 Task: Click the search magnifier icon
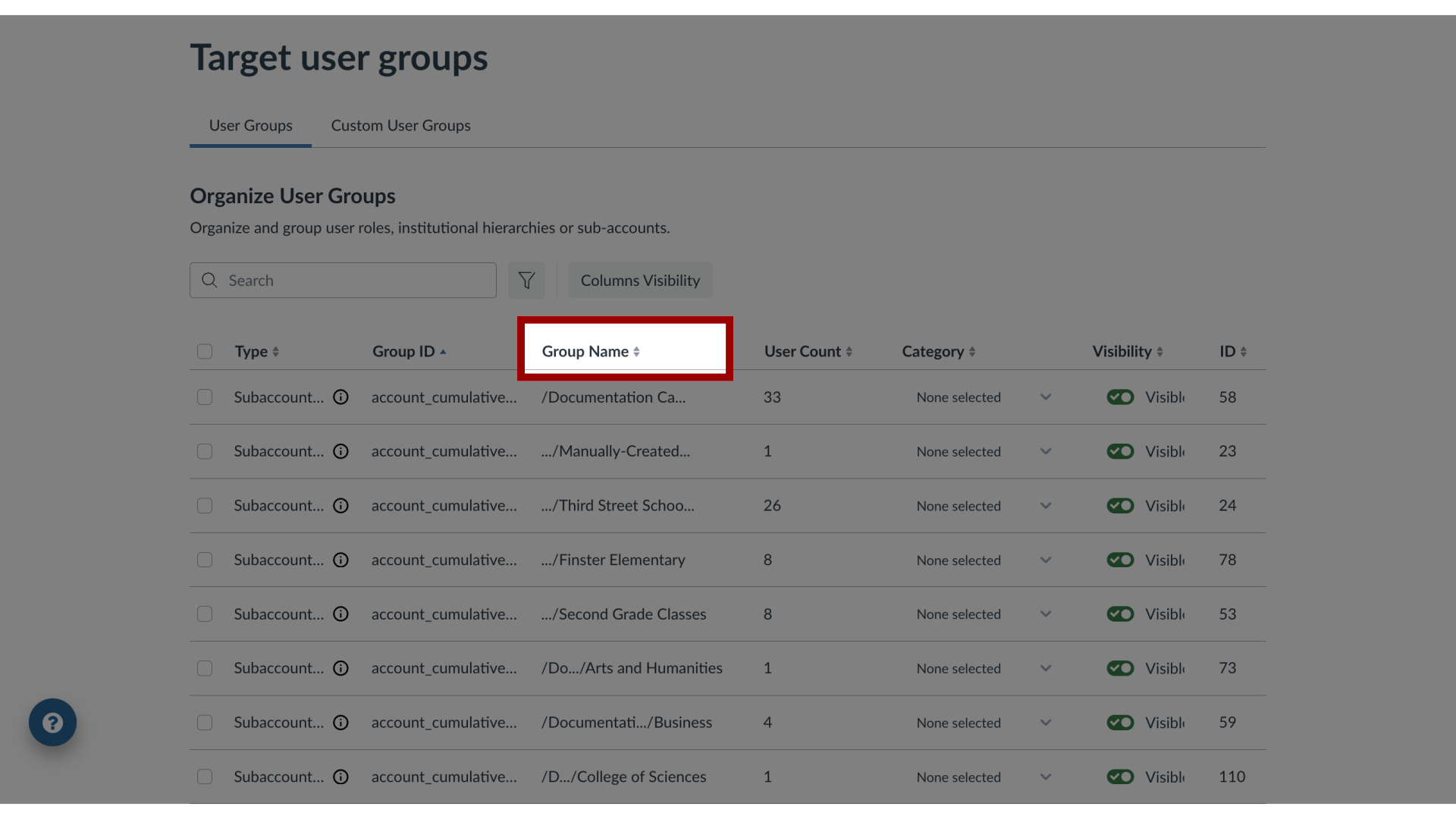click(x=209, y=281)
